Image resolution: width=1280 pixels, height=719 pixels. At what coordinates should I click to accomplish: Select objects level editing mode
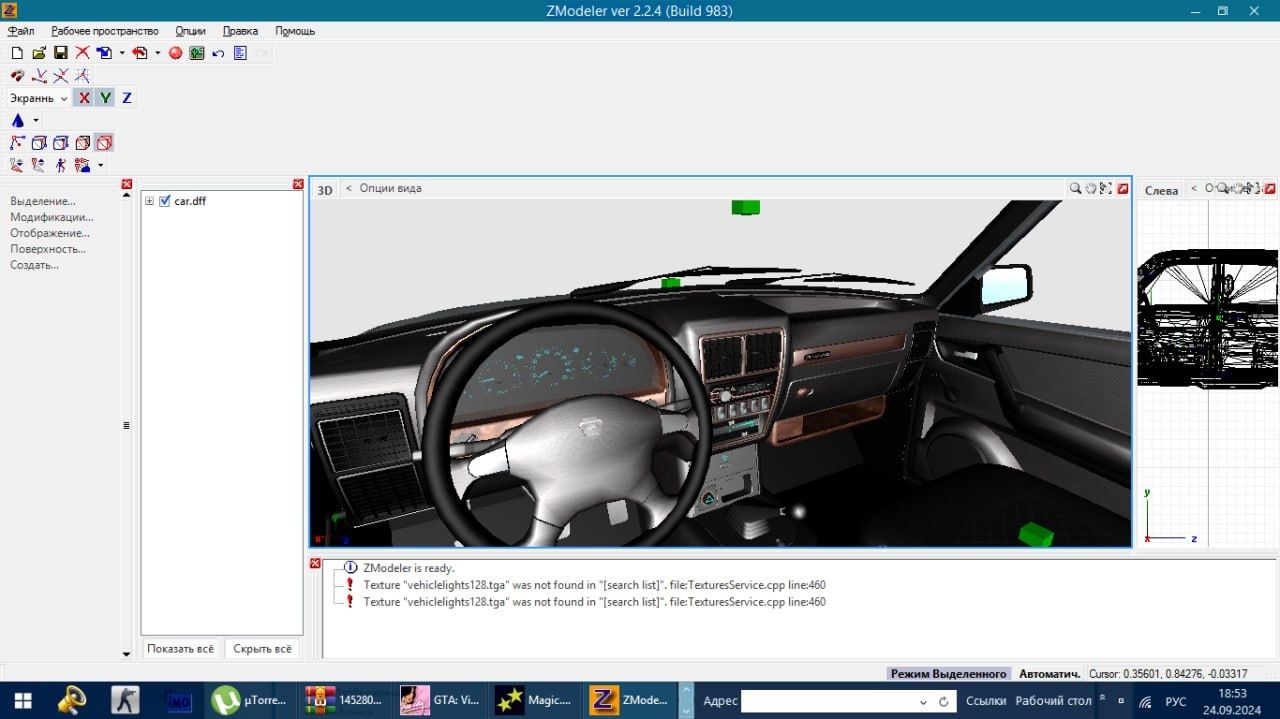(83, 143)
